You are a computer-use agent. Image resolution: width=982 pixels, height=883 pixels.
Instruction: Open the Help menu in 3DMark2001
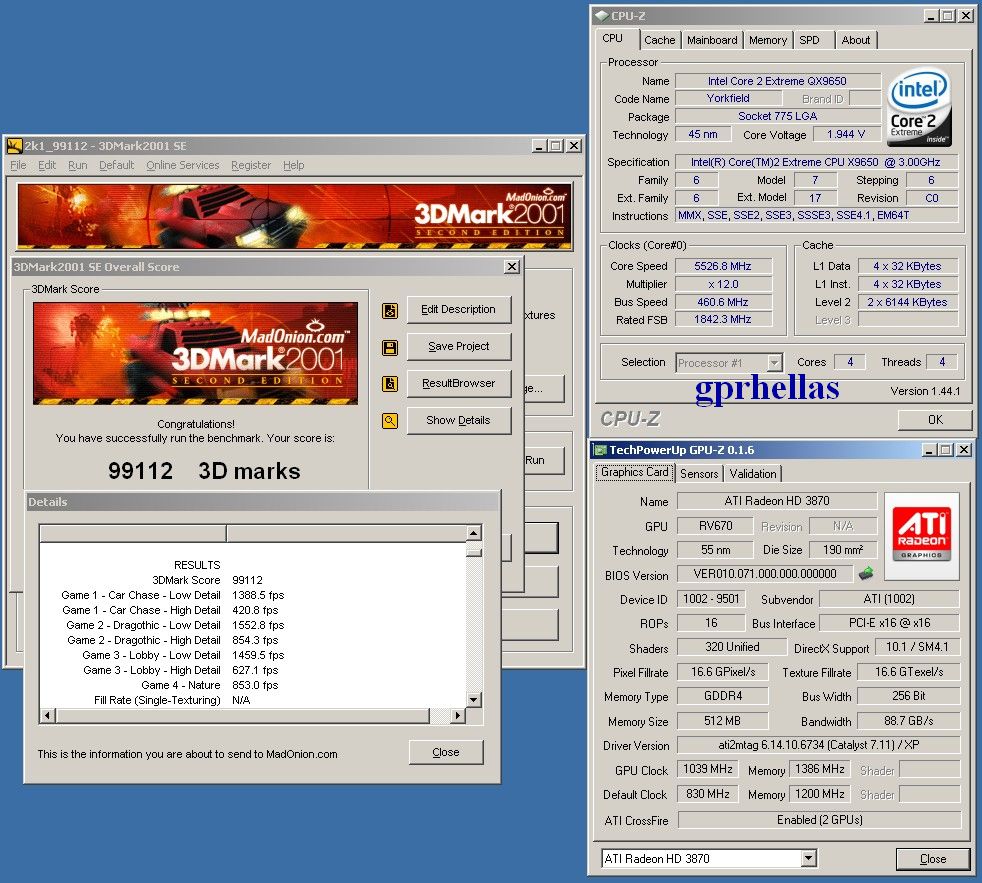(294, 165)
